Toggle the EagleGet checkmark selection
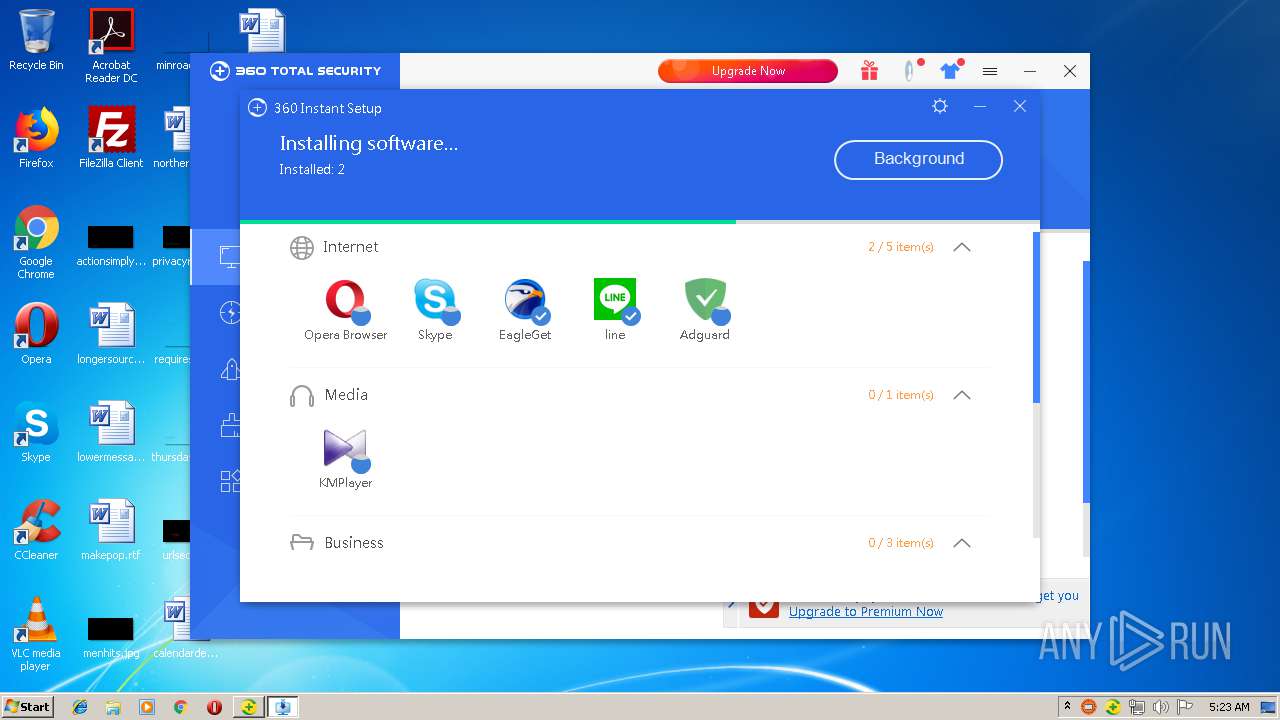The width and height of the screenshot is (1280, 720). click(x=541, y=316)
